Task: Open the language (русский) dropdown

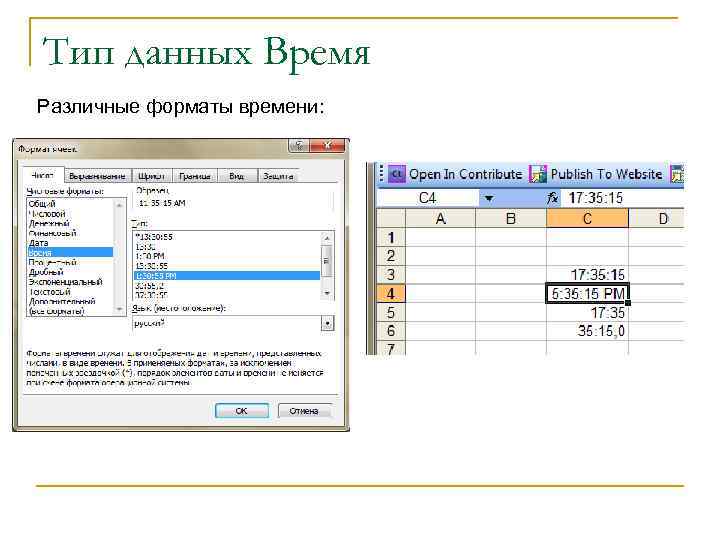Action: (327, 323)
